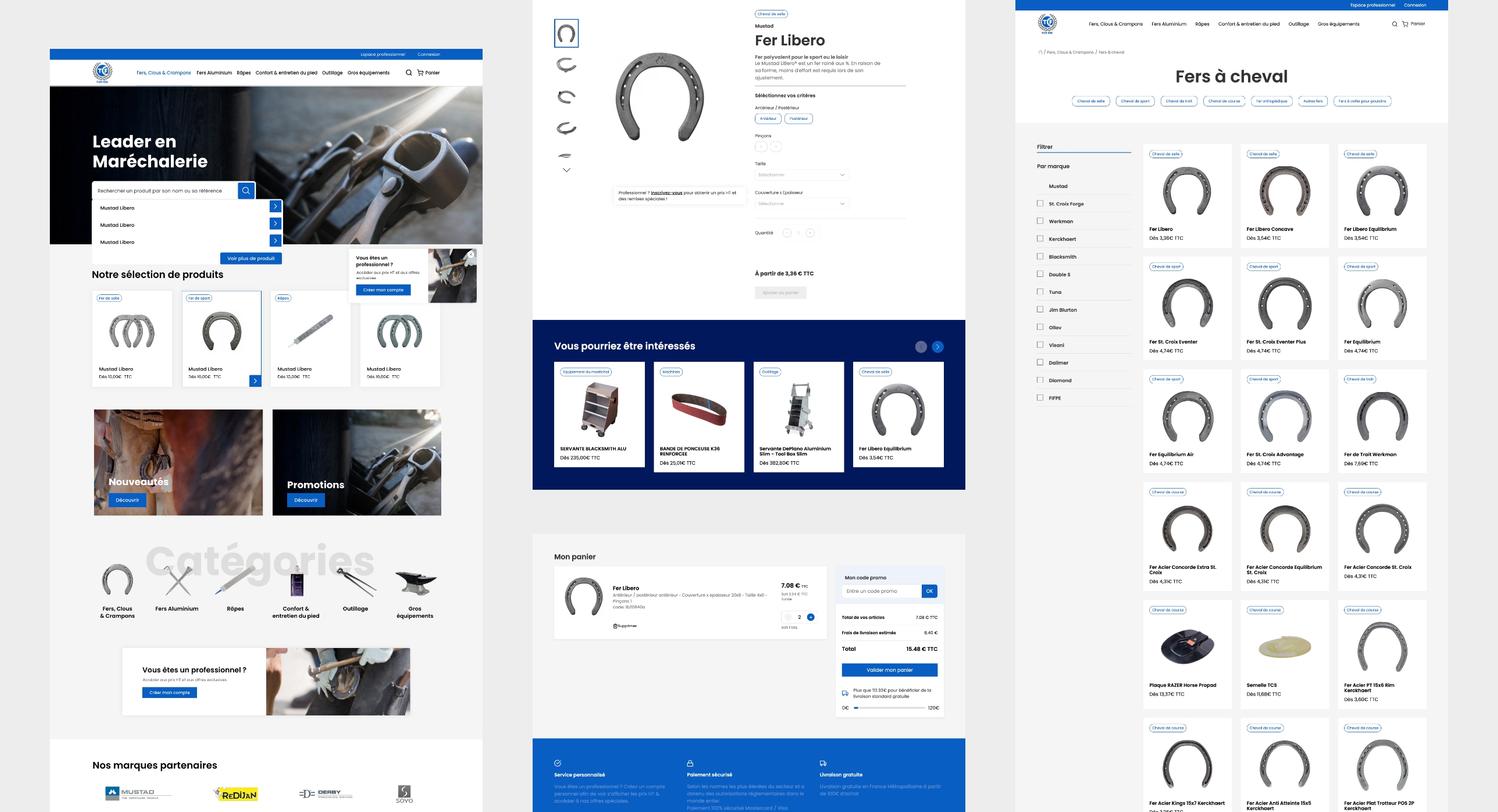This screenshot has height=812, width=1498.
Task: Click the homepage header logo
Action: coord(102,72)
